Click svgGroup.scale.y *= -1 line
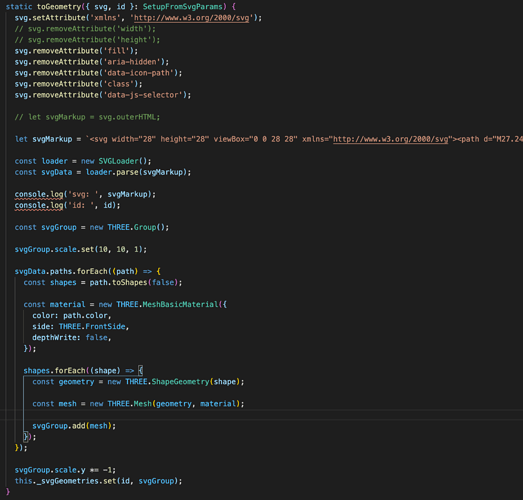 click(65, 470)
